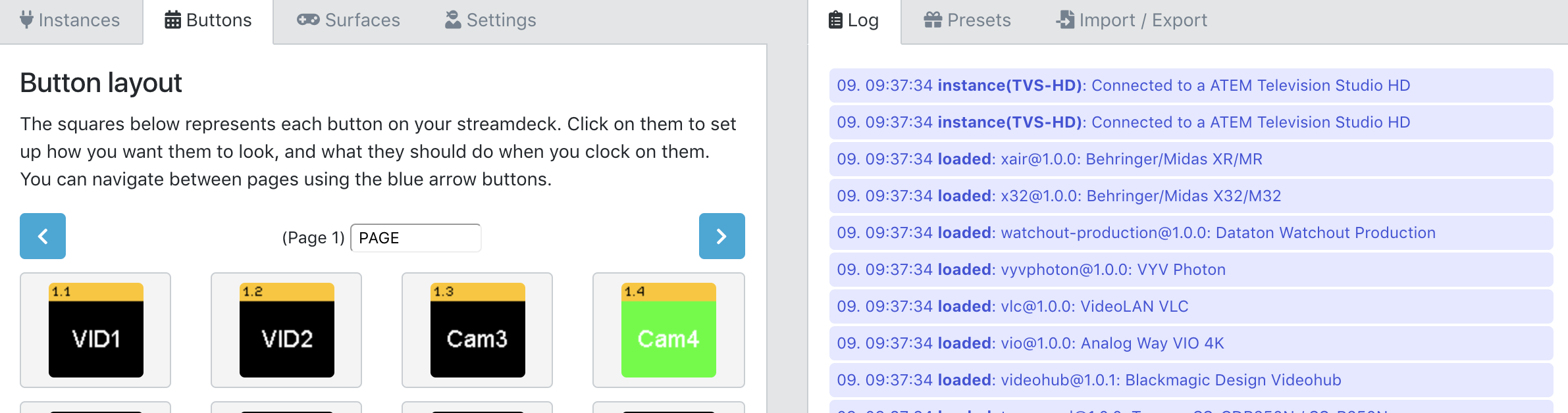Click the ATEM Television Studio HD log entry

[1119, 85]
